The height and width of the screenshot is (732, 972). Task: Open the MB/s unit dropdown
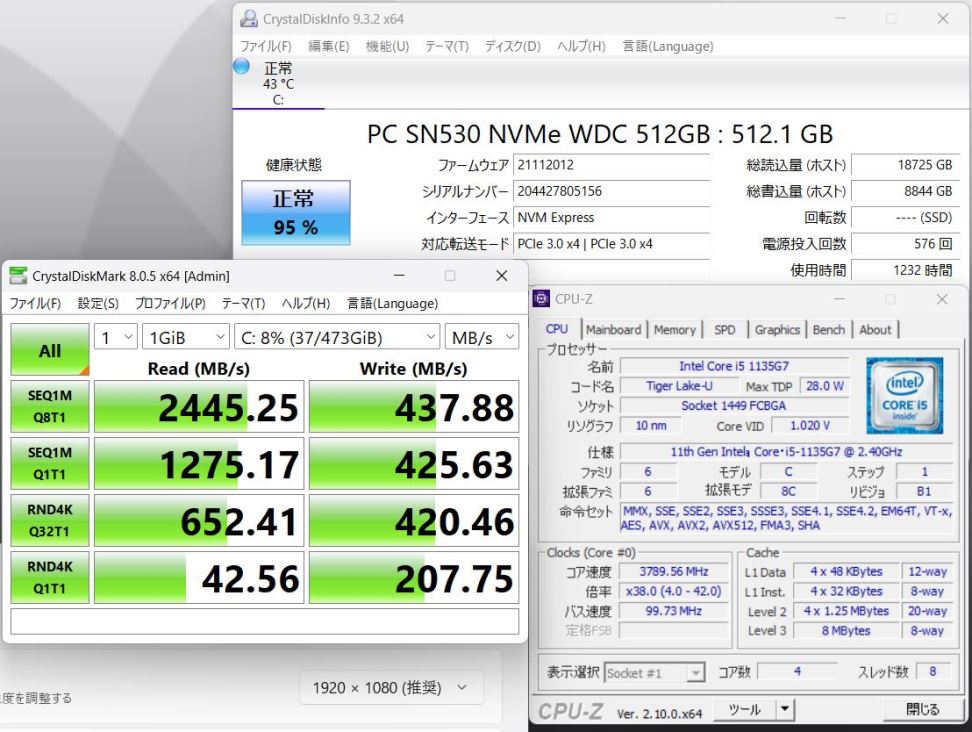click(x=482, y=337)
